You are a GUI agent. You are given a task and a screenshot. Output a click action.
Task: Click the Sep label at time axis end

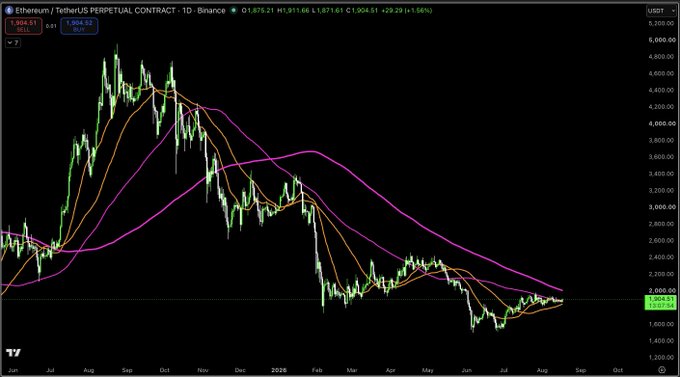tap(581, 370)
